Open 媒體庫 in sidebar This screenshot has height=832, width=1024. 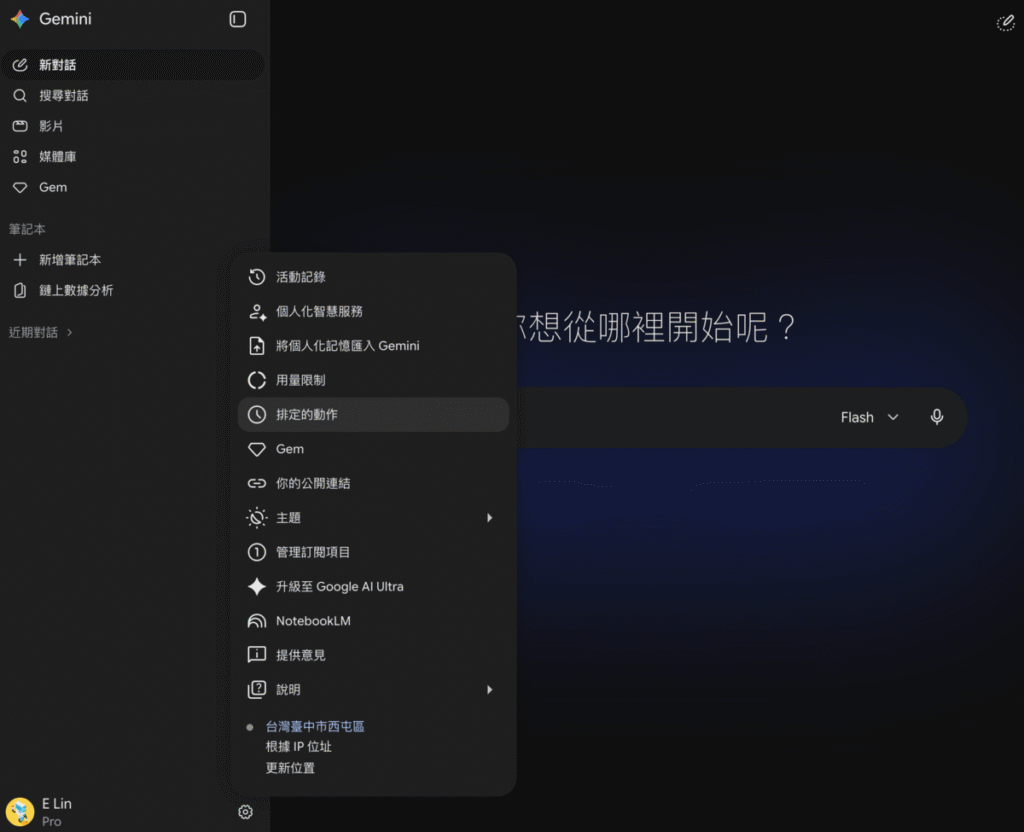[x=133, y=157]
